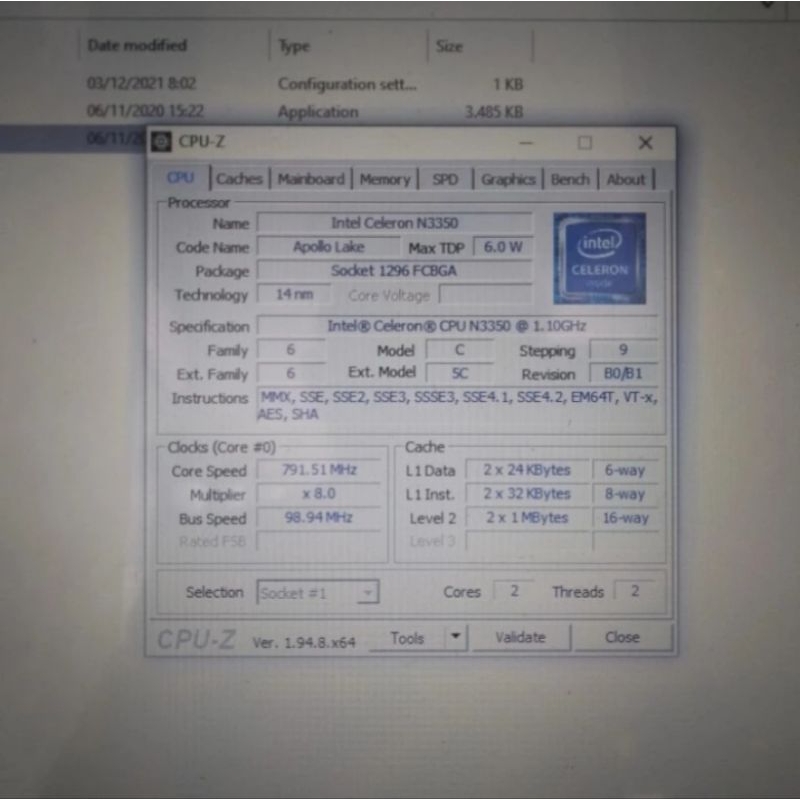Open the Mainboard tab
This screenshot has height=800, width=800.
click(x=311, y=179)
